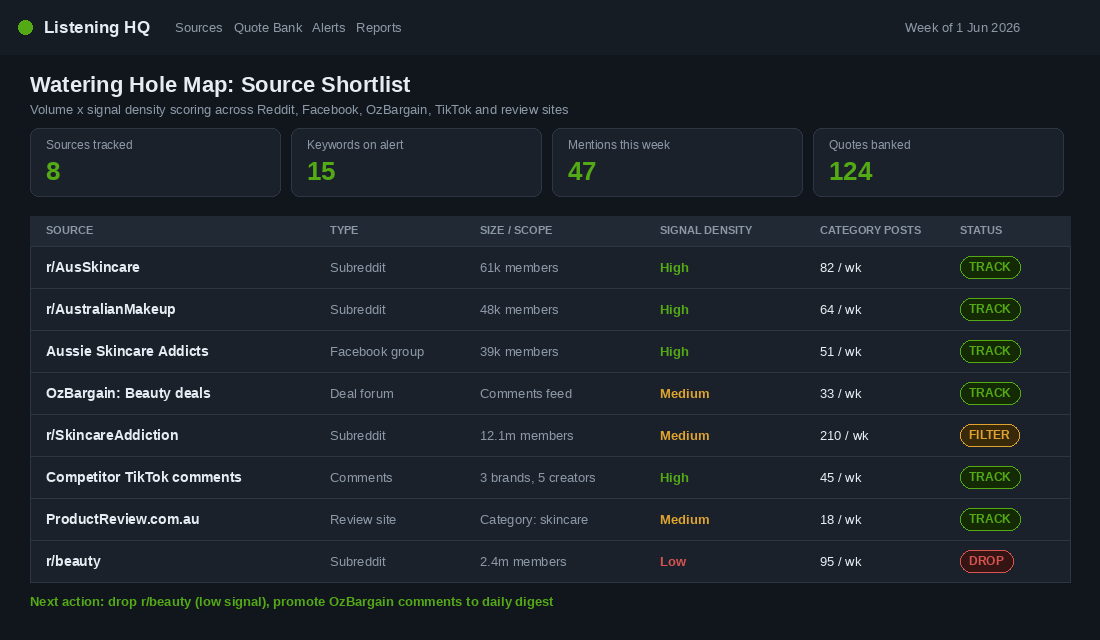Click the 61k members cell
Image resolution: width=1100 pixels, height=640 pixels.
519,267
